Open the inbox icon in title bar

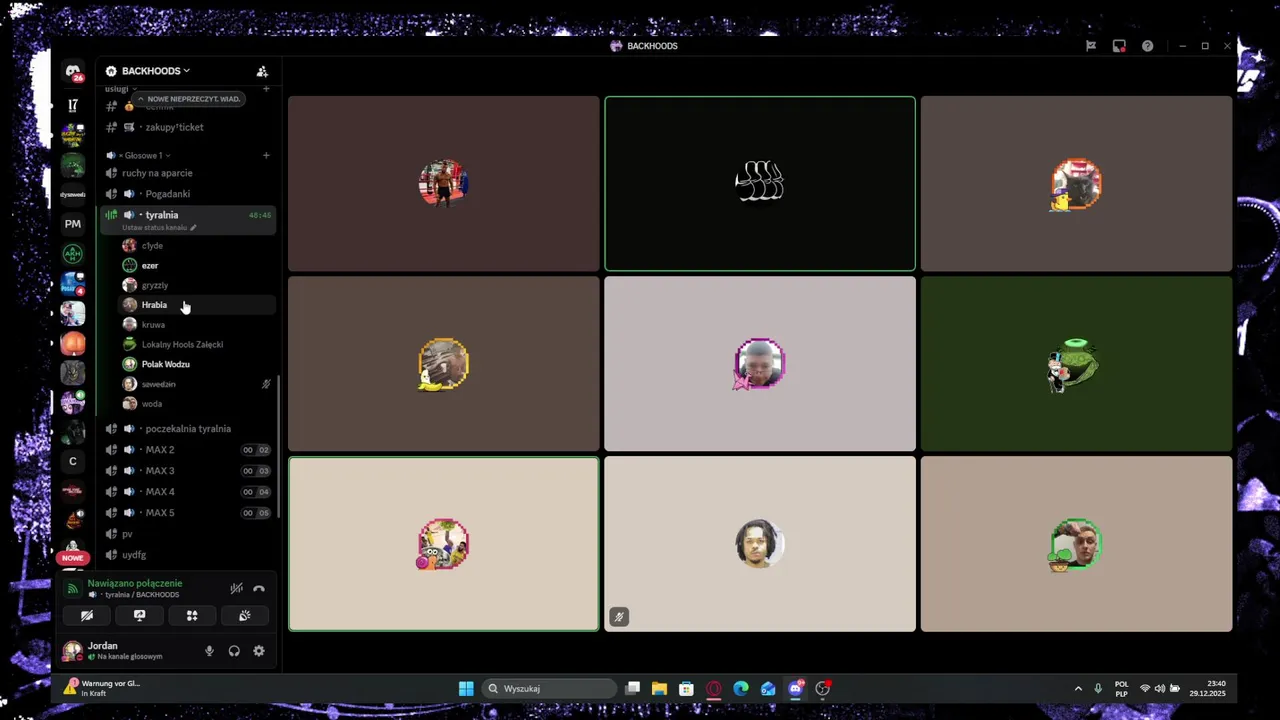click(1119, 46)
